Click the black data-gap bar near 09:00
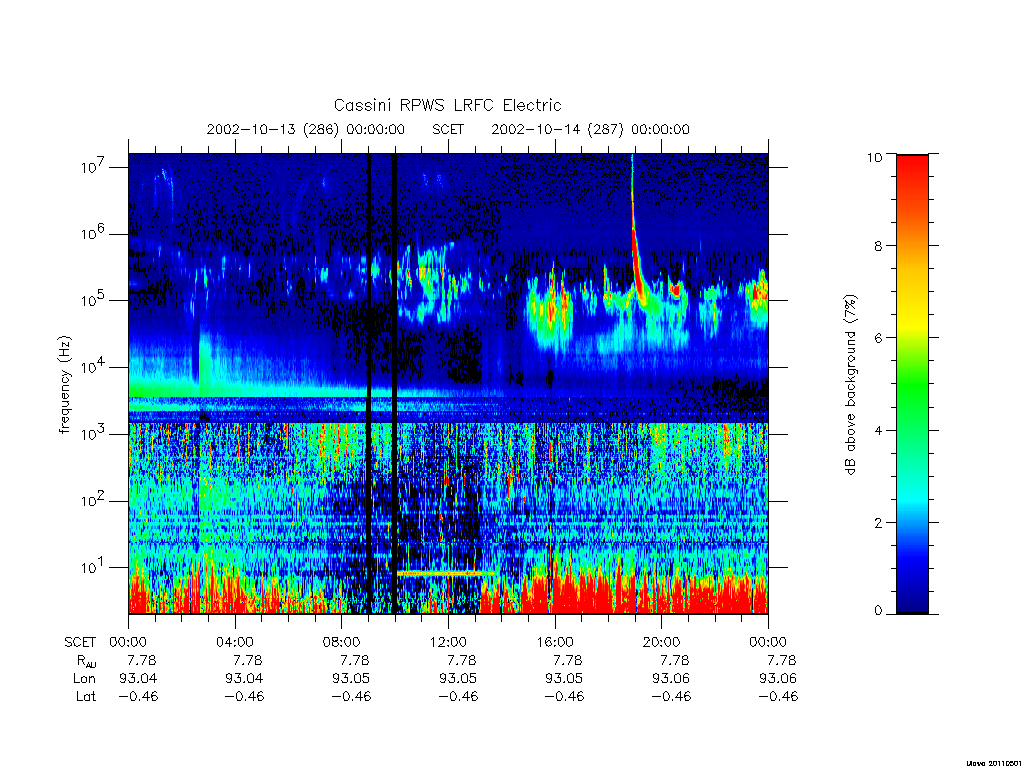The height and width of the screenshot is (768, 1024). click(369, 383)
